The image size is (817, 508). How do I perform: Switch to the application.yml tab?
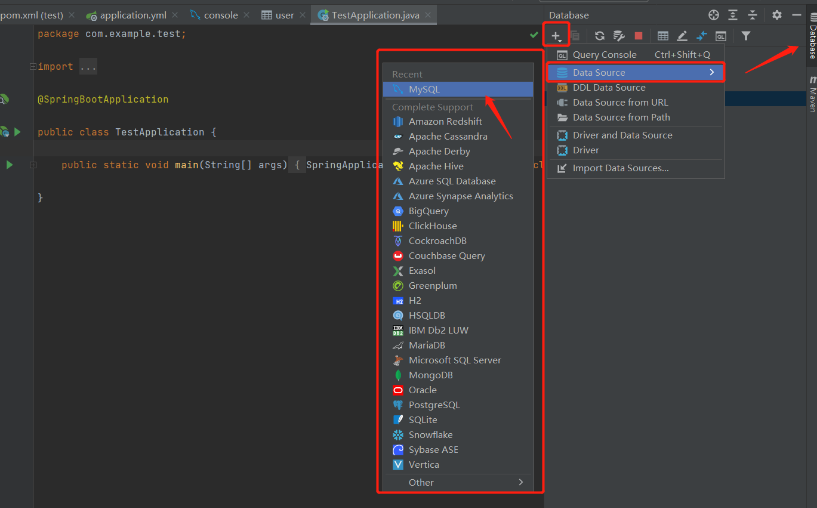pos(132,15)
